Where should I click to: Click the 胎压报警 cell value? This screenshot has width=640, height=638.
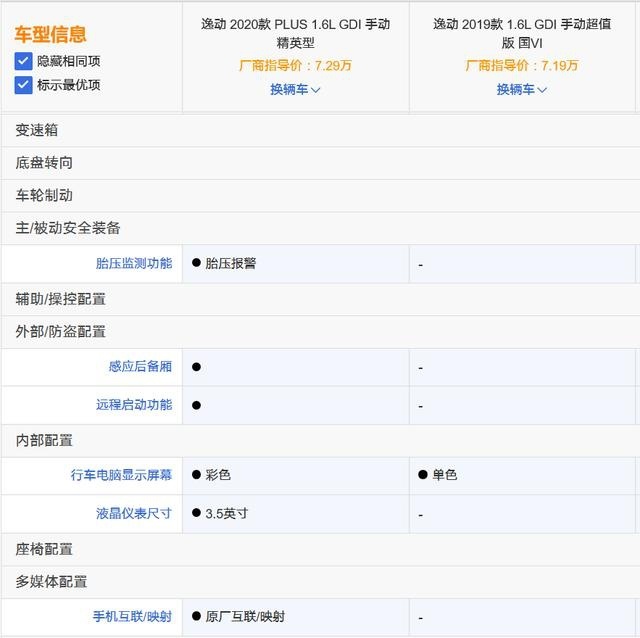231,263
